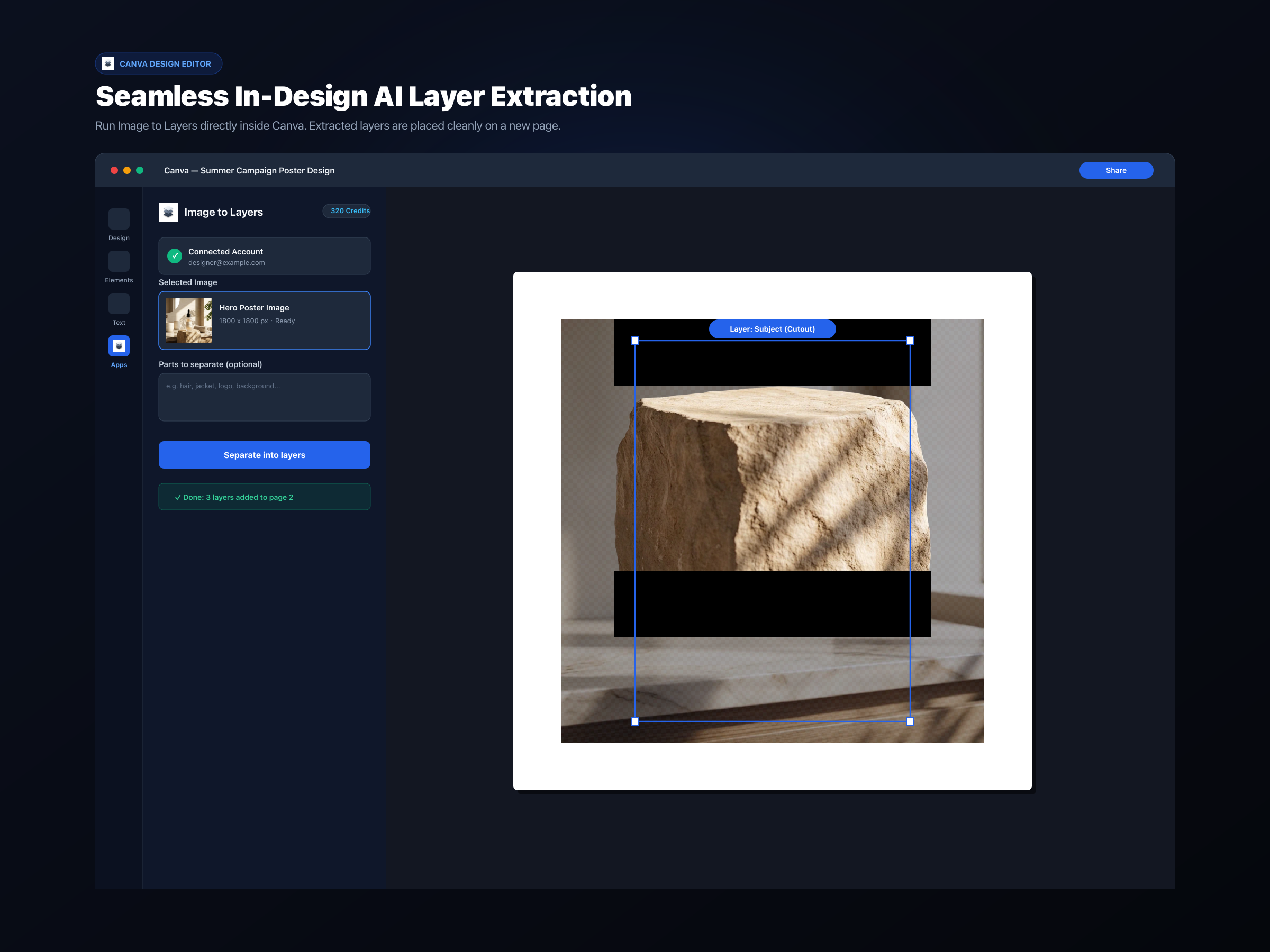The width and height of the screenshot is (1270, 952).
Task: Open the Design sidebar icon
Action: click(119, 218)
